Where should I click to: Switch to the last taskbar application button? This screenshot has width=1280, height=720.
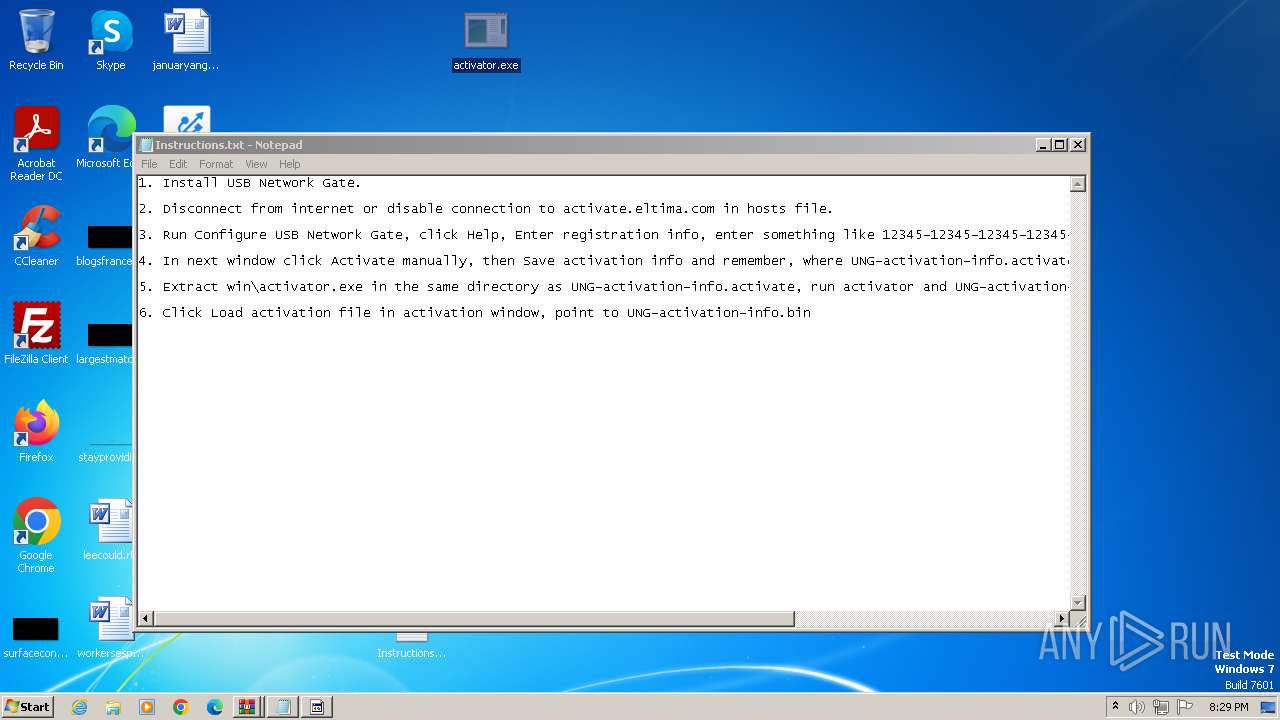tap(317, 707)
